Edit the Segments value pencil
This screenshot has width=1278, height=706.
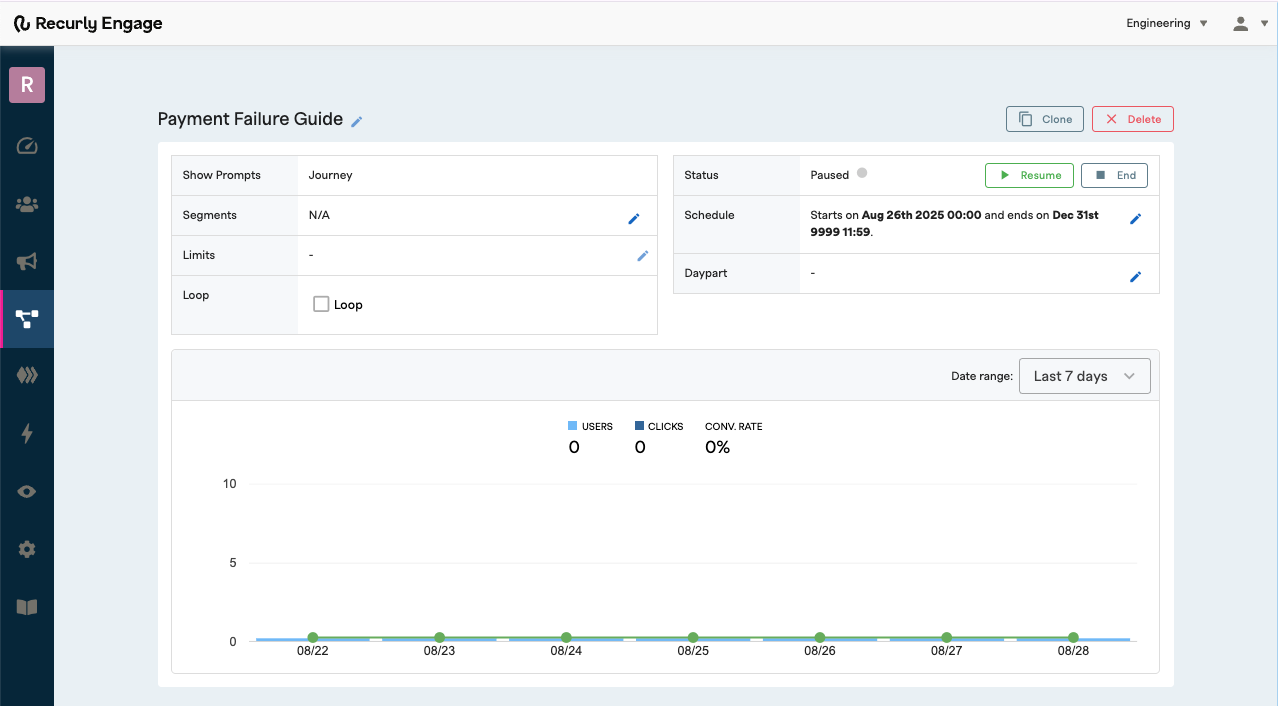point(633,218)
